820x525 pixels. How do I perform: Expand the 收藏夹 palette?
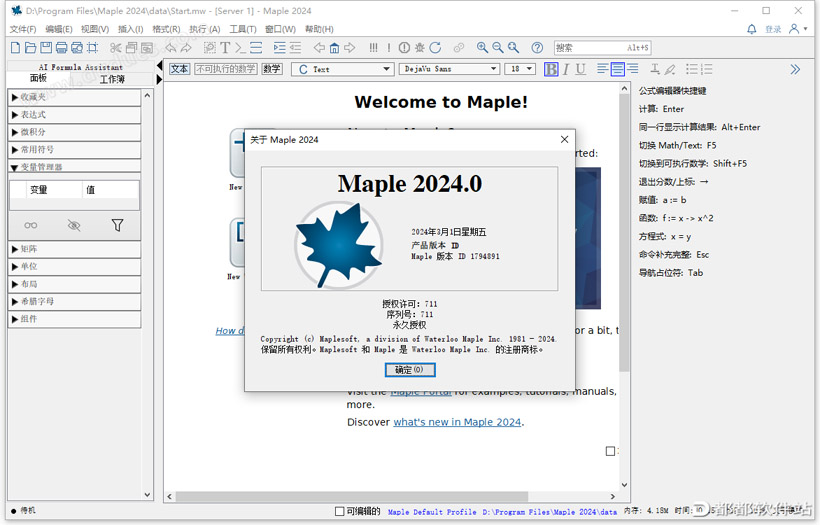tap(75, 97)
